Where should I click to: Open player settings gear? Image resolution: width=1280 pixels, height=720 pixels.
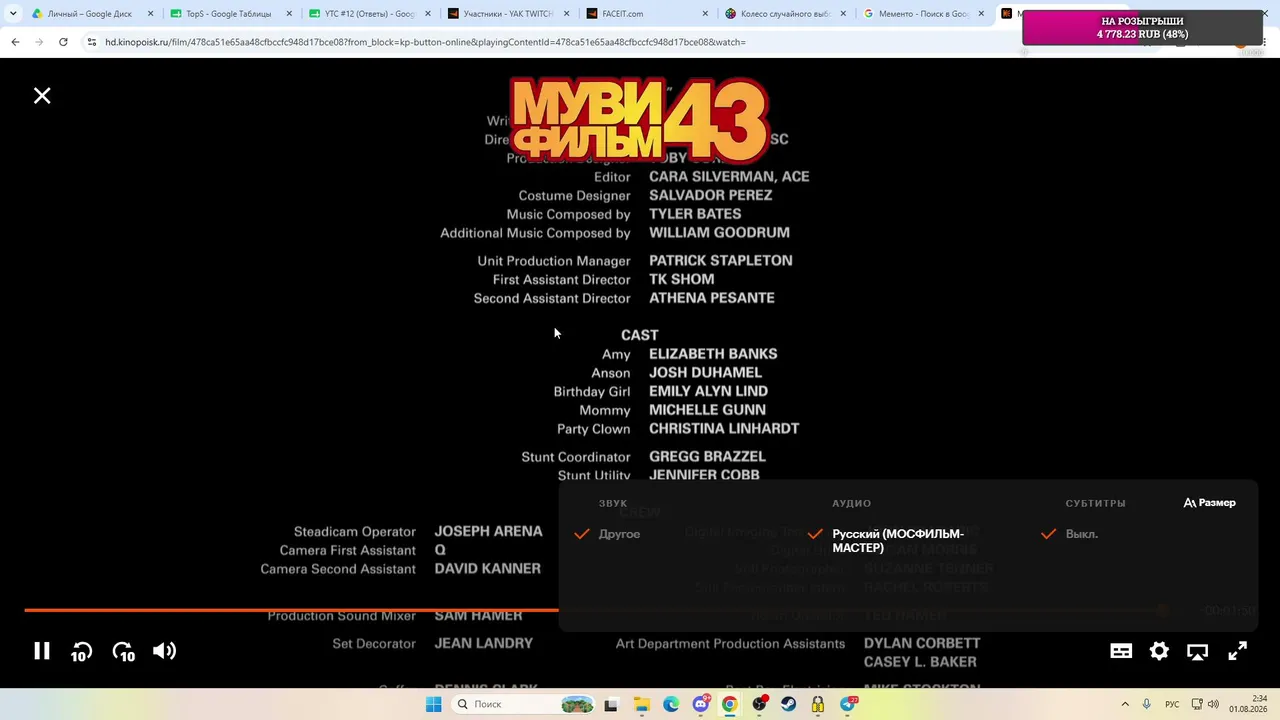click(x=1159, y=651)
